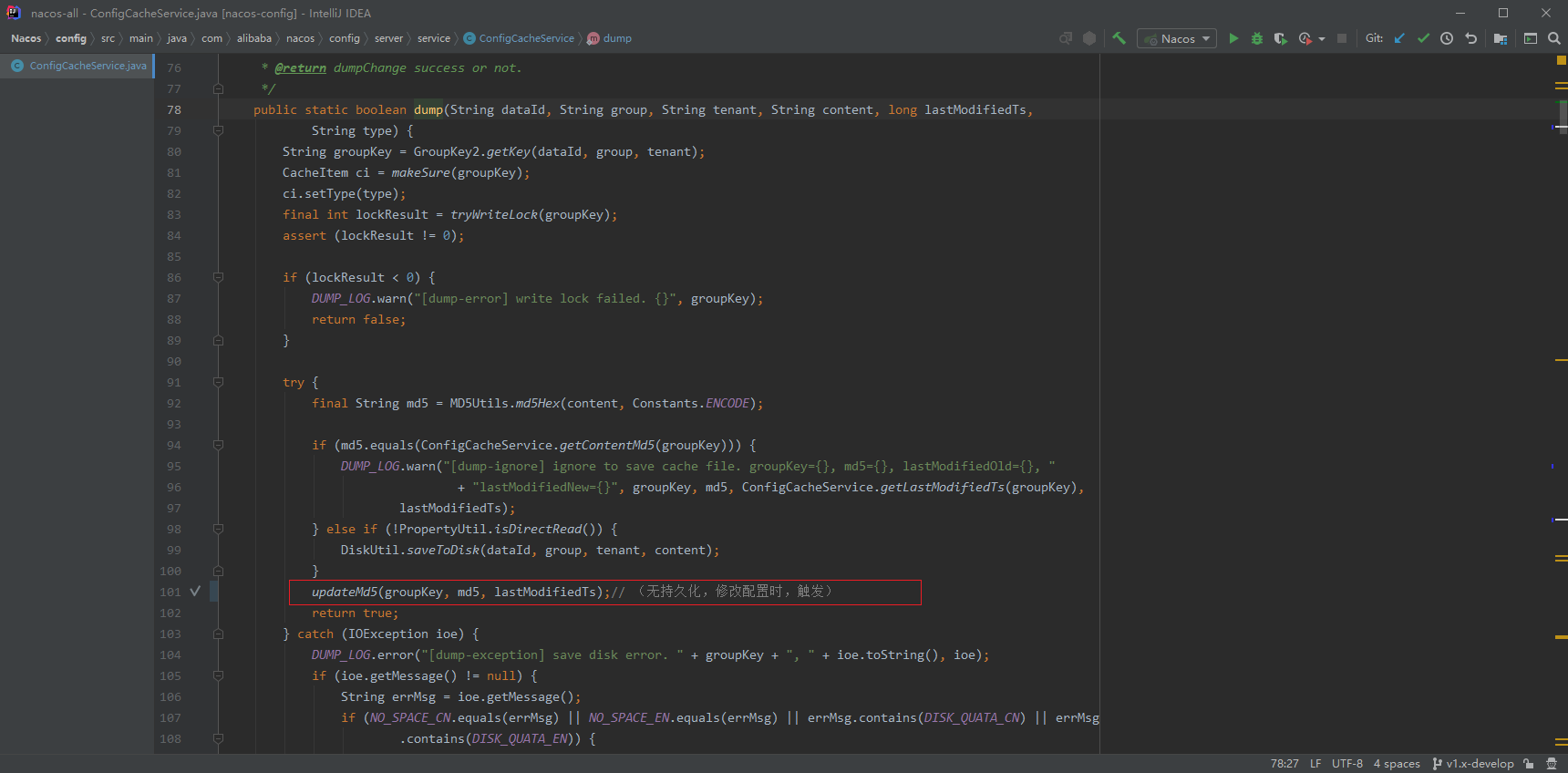Fold the else-if block at line 98
Image resolution: width=1568 pixels, height=773 pixels.
coord(218,529)
